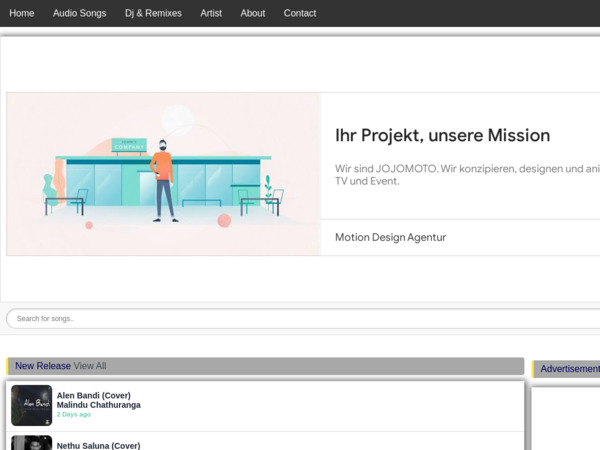The image size is (600, 450).
Task: Click the Advertisement section header
Action: point(566,369)
